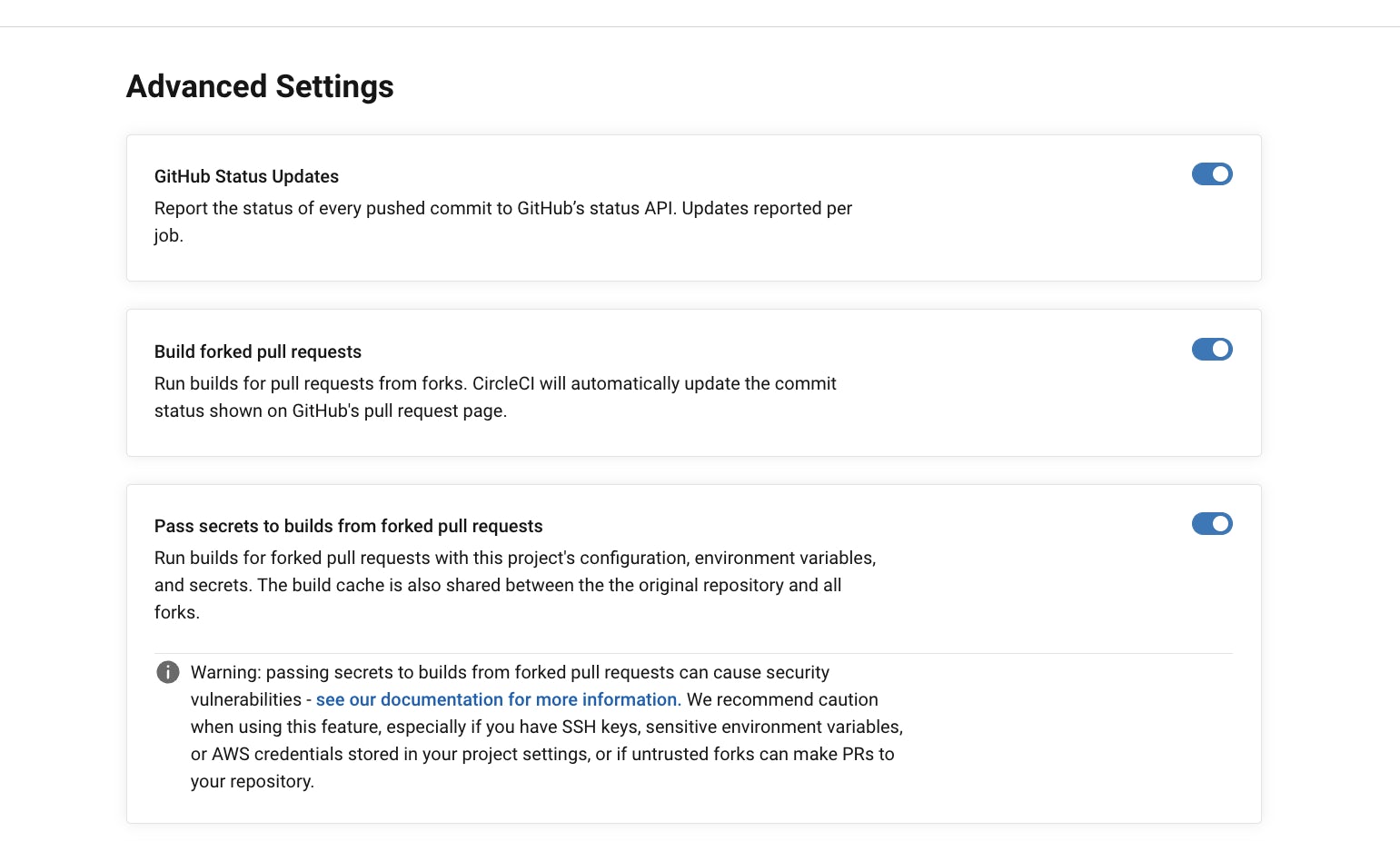Click the Build forked pull requests title

(258, 351)
